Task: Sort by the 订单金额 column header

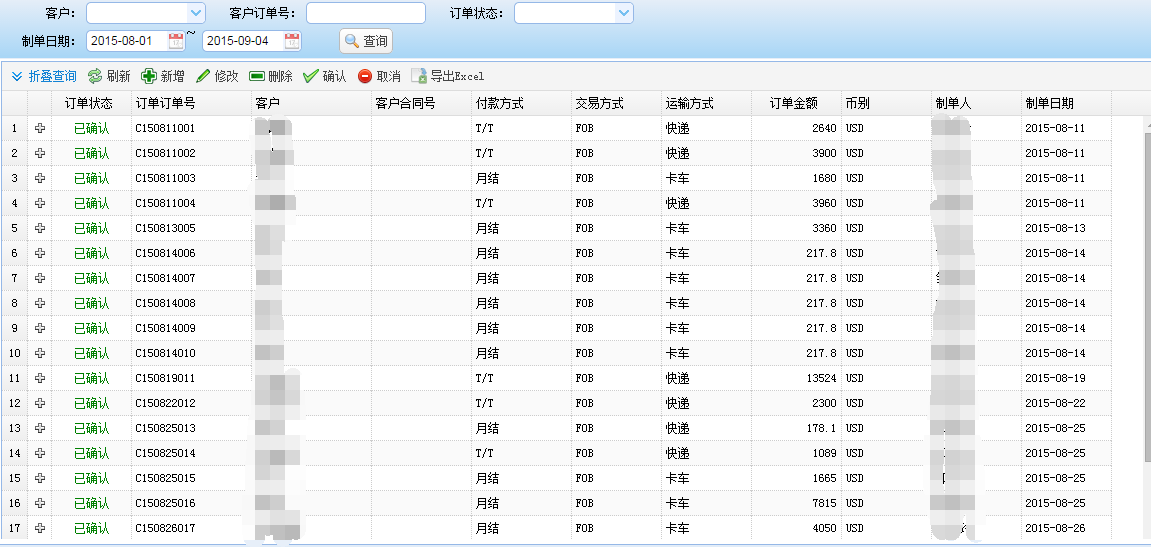Action: click(794, 103)
